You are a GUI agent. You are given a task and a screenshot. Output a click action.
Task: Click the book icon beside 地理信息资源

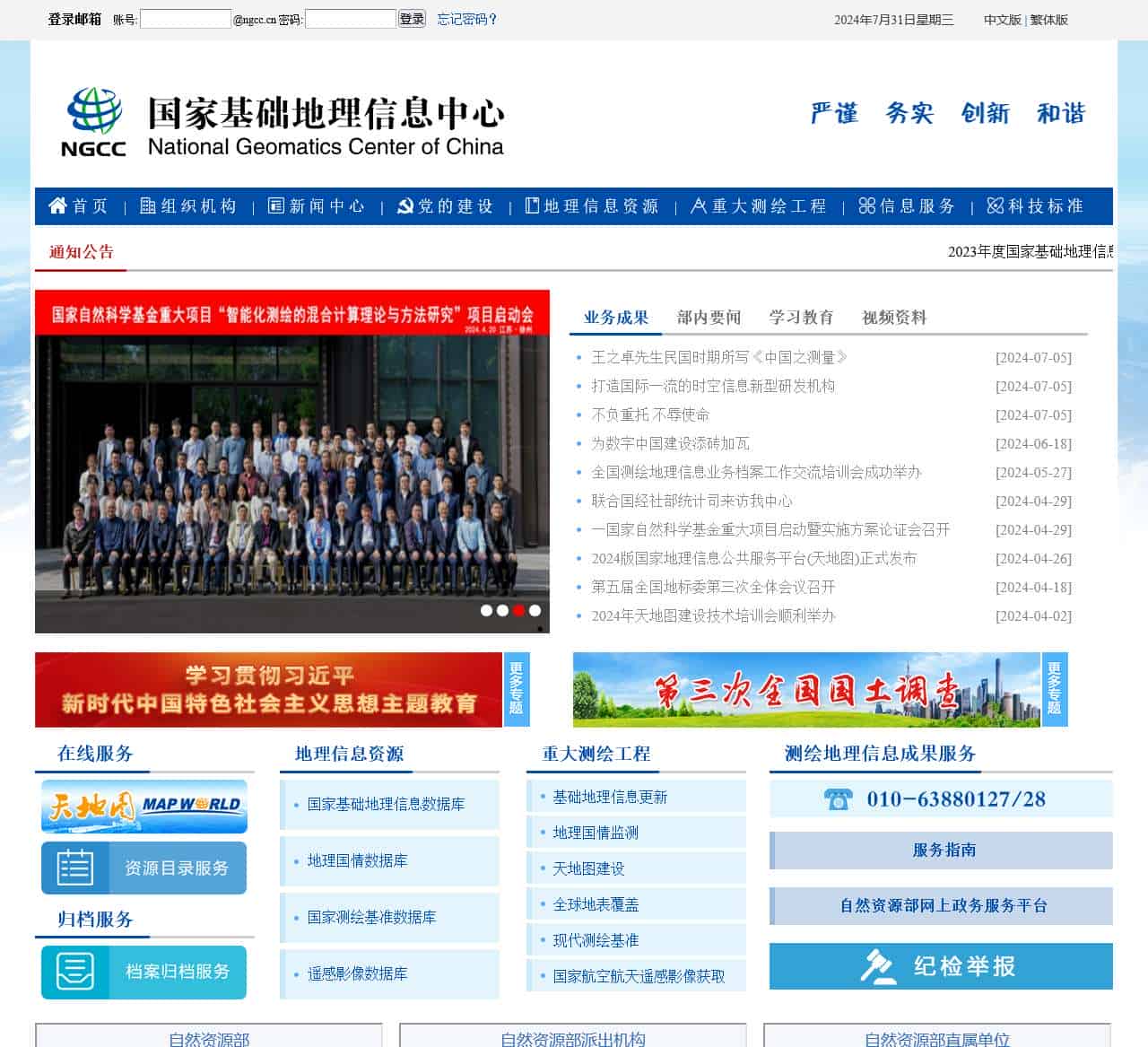(532, 205)
